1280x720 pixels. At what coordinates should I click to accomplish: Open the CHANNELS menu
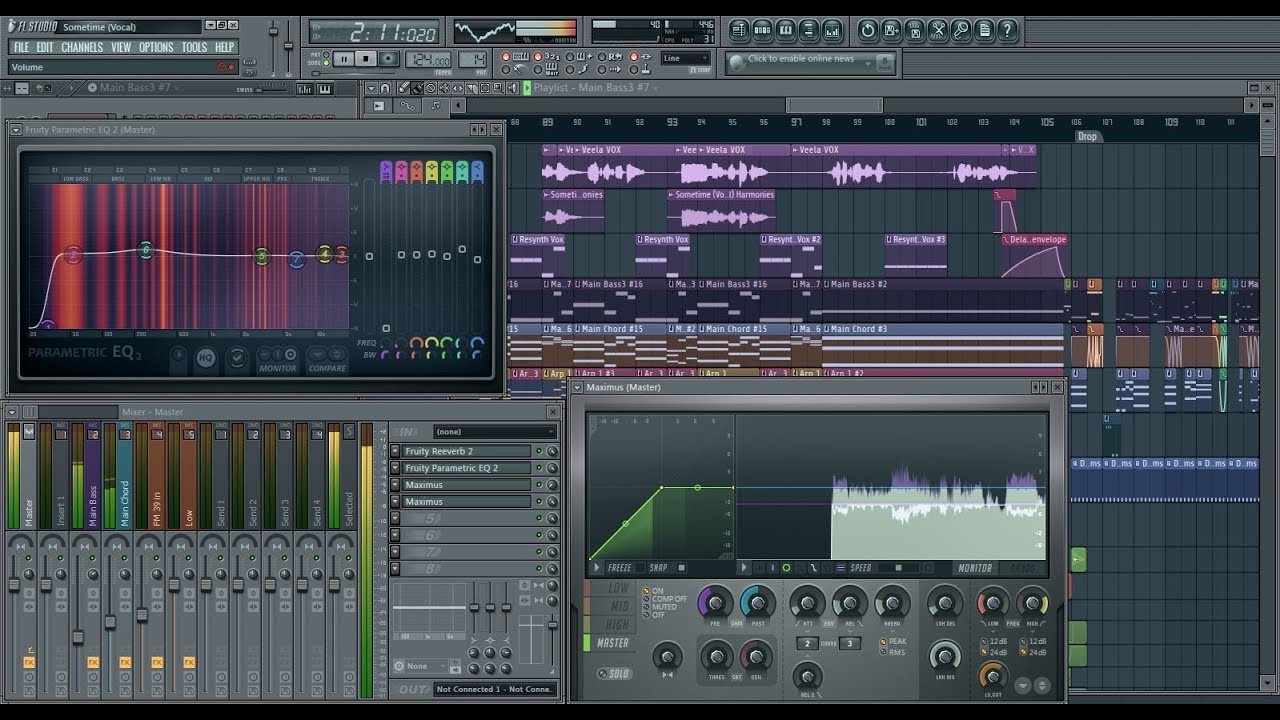tap(82, 47)
